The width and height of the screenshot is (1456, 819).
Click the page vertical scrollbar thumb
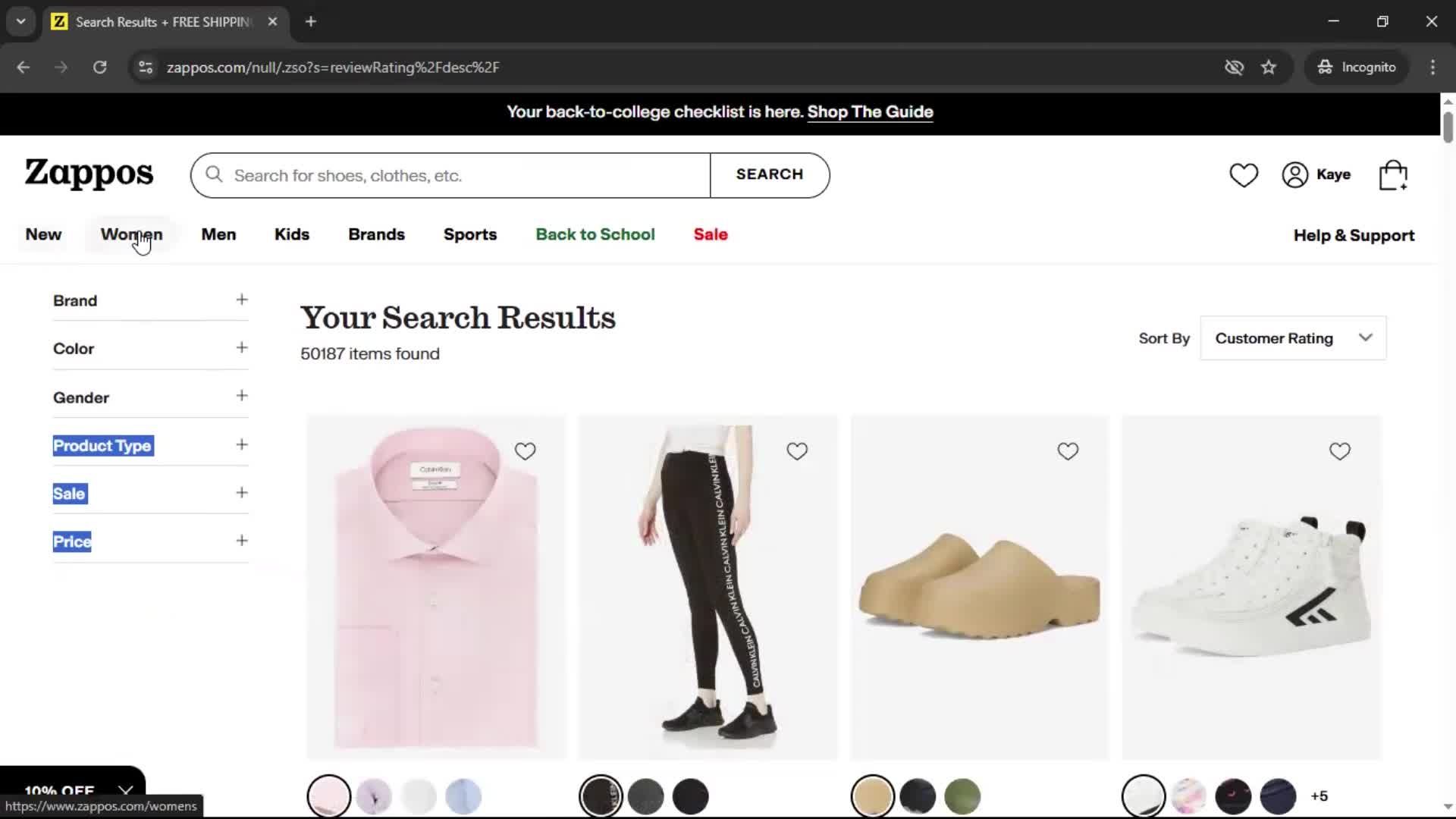pyautogui.click(x=1448, y=127)
